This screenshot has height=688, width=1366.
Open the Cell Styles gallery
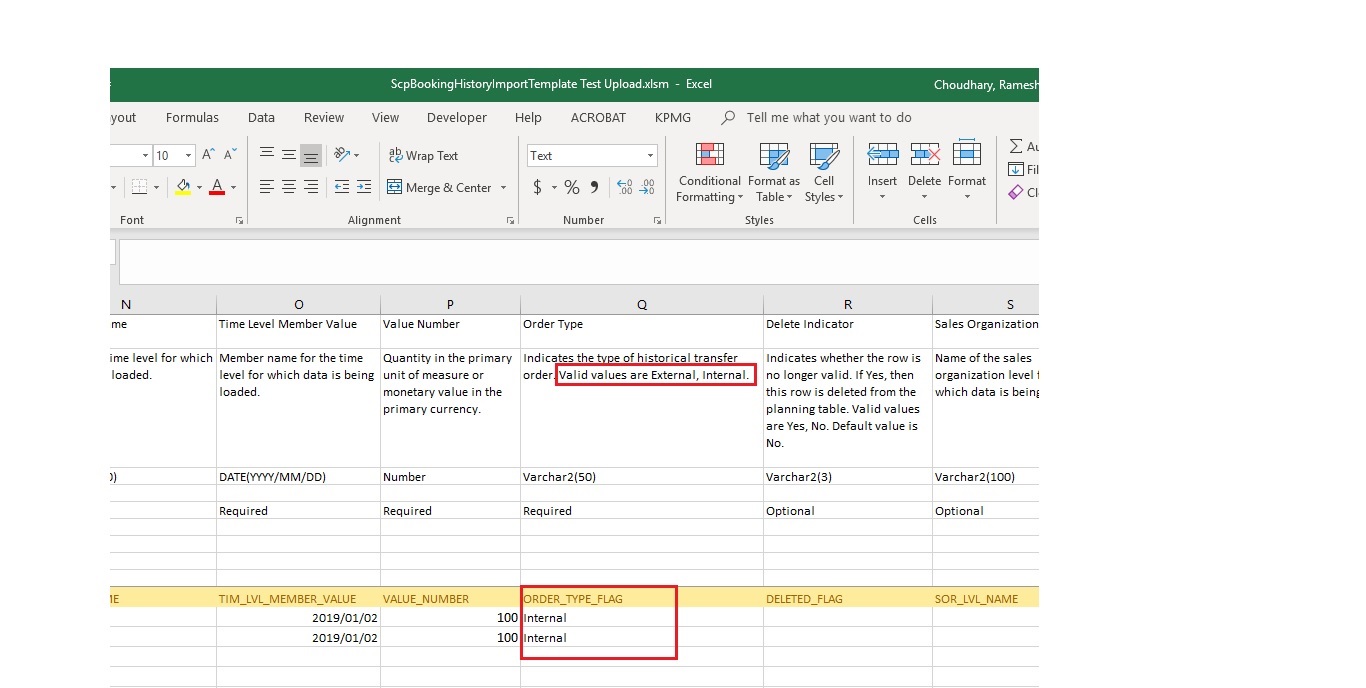point(823,172)
